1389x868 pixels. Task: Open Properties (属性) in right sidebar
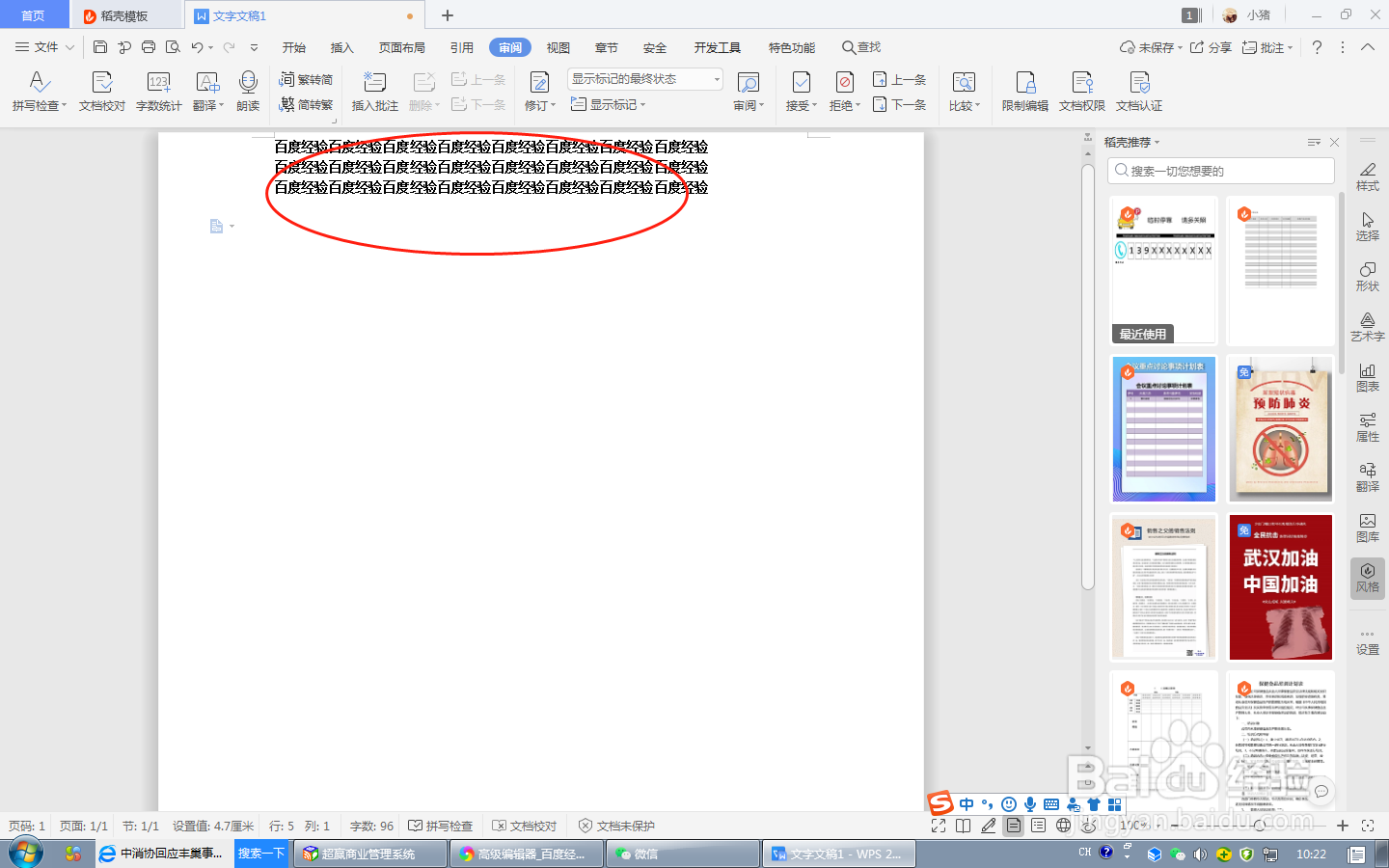tap(1368, 427)
